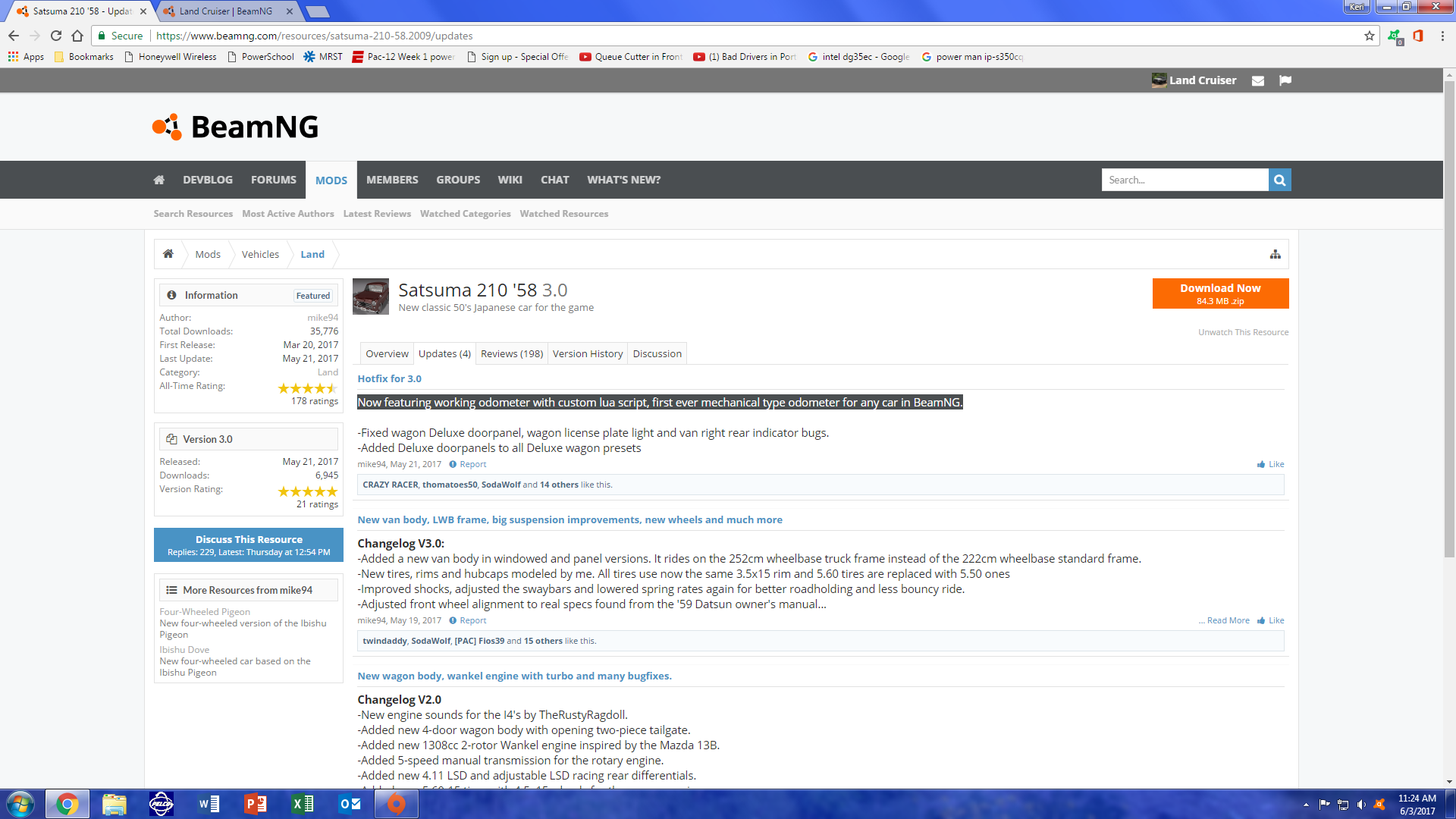Screen dimensions: 1456x819
Task: Reload the page with the refresh icon
Action: pos(55,36)
